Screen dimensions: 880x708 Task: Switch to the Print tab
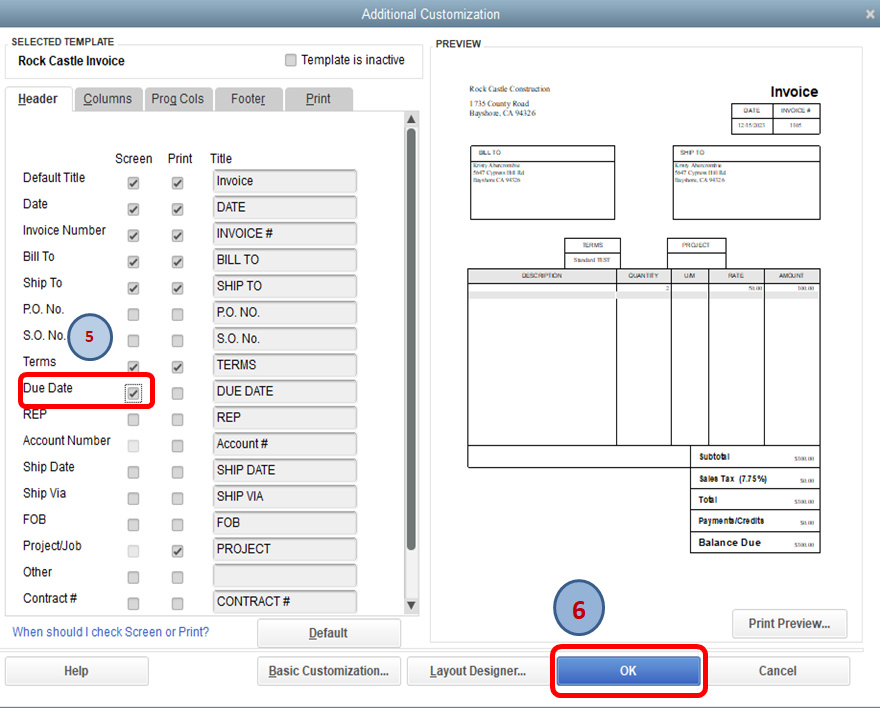pos(319,99)
